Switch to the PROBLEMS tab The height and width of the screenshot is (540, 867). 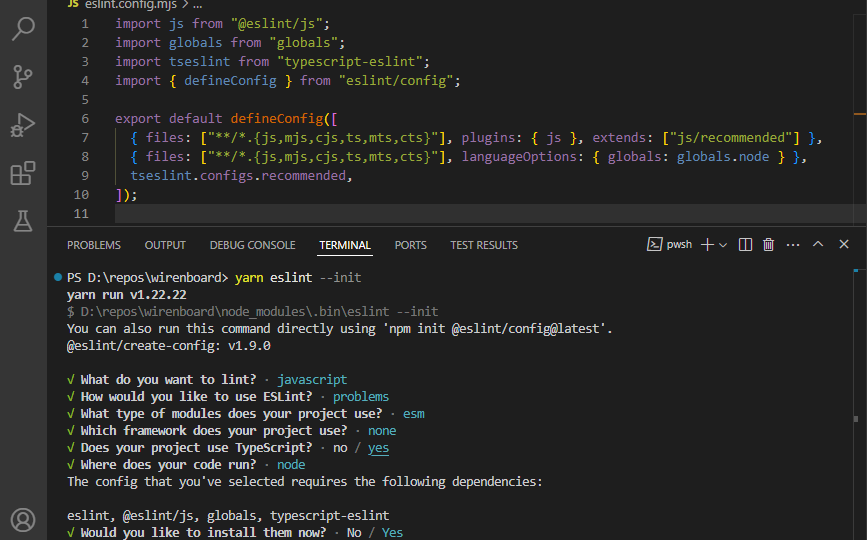(94, 245)
